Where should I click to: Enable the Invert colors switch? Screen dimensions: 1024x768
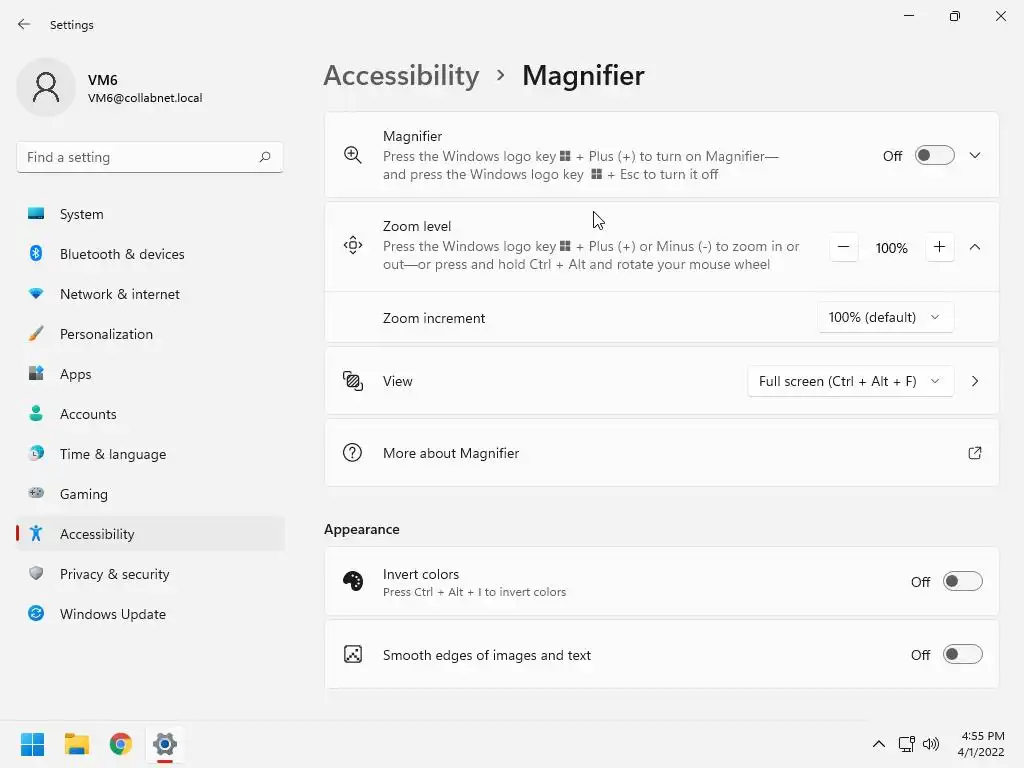[962, 582]
